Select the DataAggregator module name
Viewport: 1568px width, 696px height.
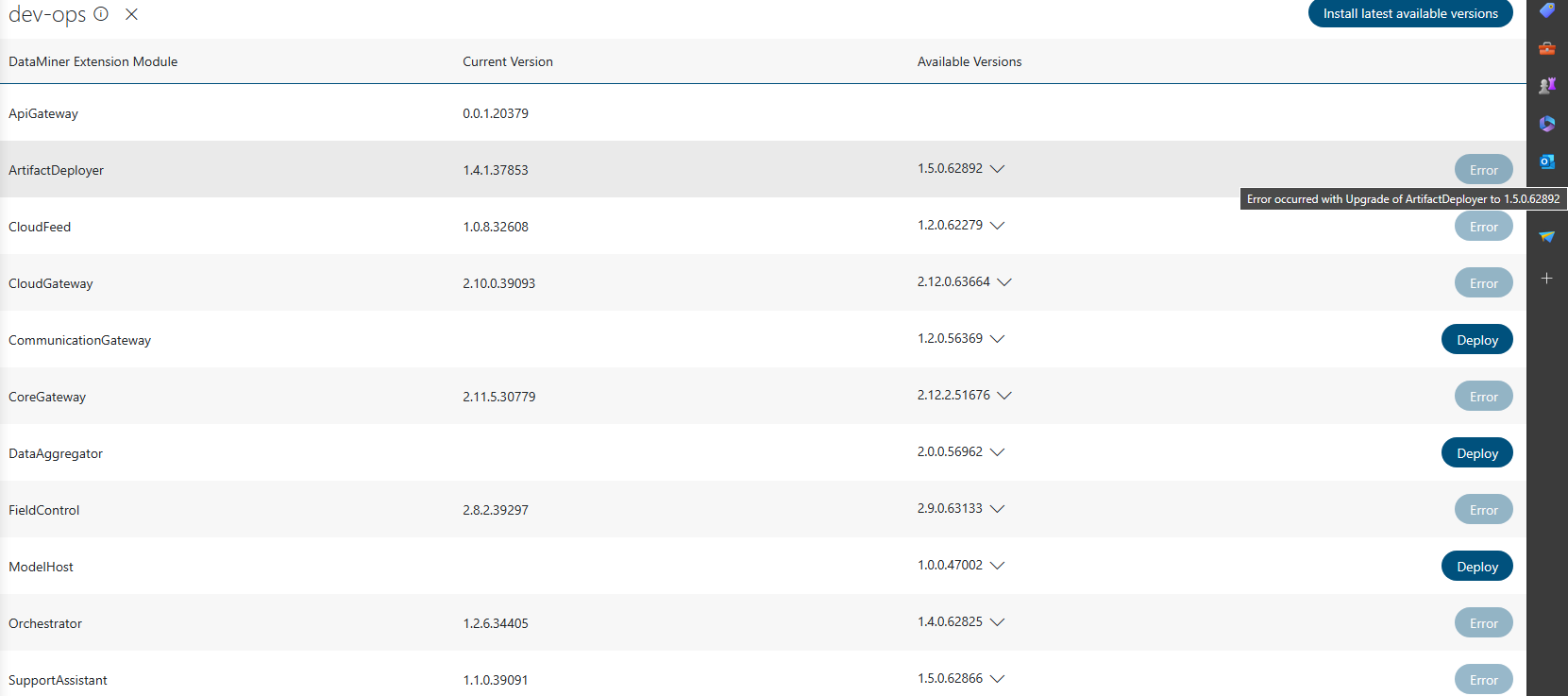tap(56, 453)
